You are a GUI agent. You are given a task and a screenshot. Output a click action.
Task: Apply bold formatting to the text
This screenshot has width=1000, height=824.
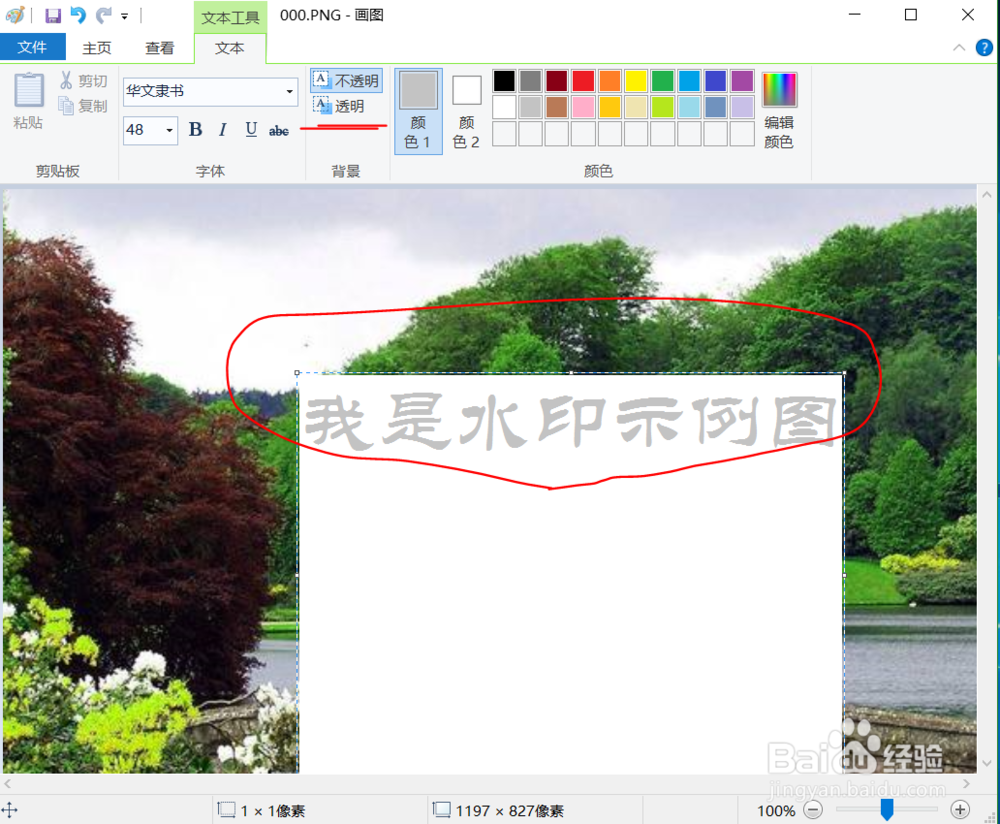point(195,130)
